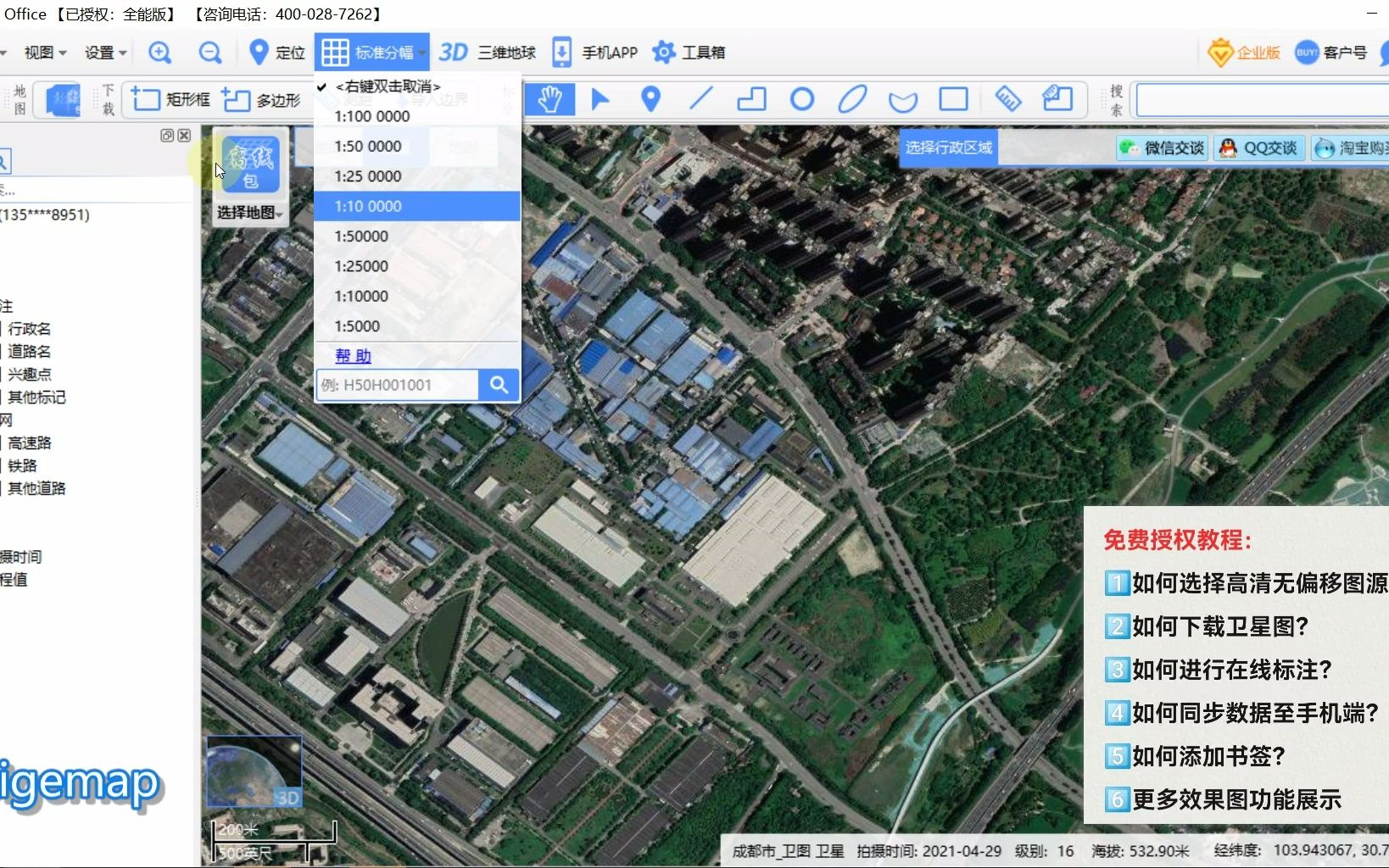Toggle the 道路名 label layer
Image resolution: width=1389 pixels, height=868 pixels.
point(30,352)
